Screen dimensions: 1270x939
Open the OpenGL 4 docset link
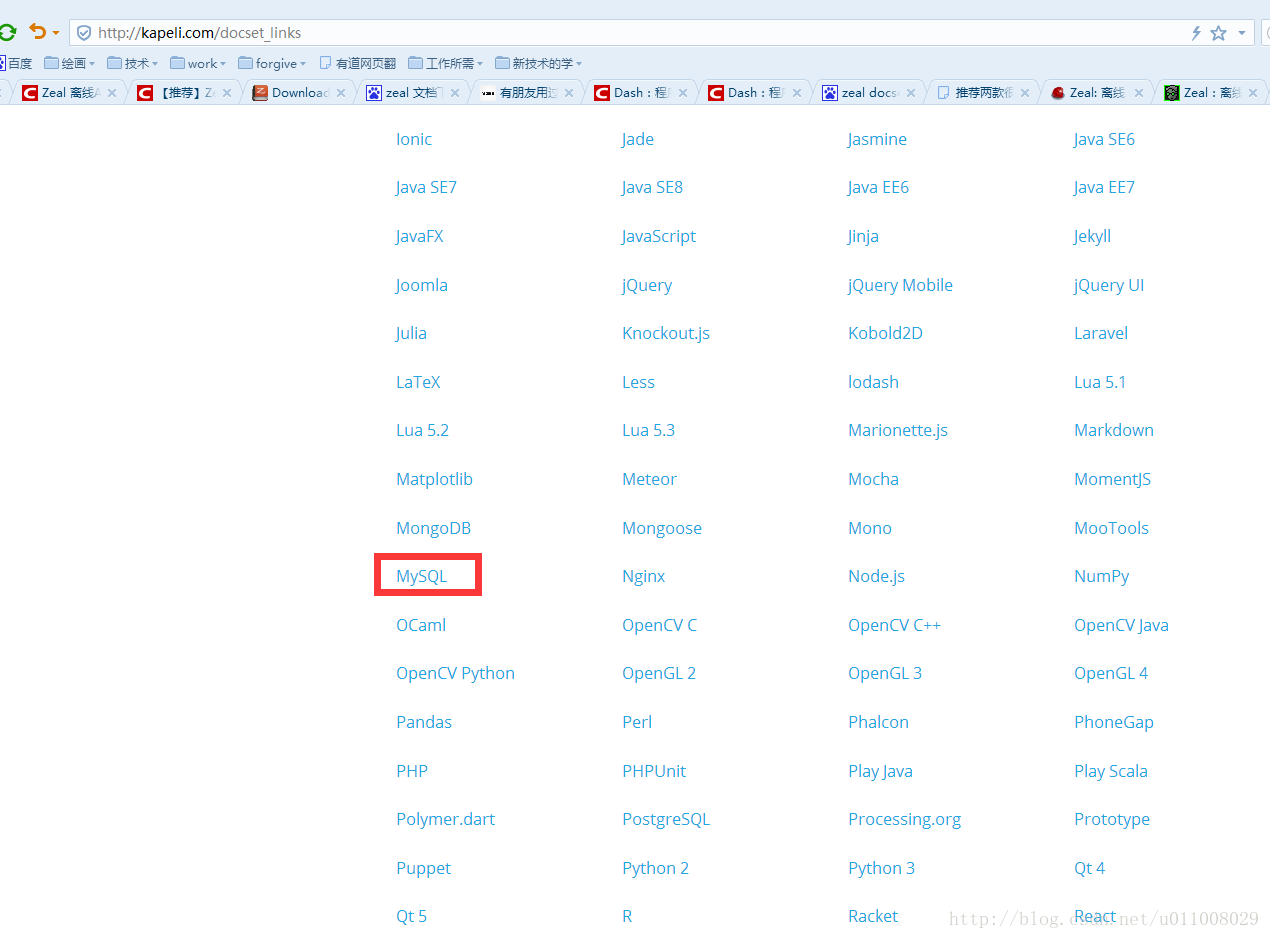pos(1111,673)
